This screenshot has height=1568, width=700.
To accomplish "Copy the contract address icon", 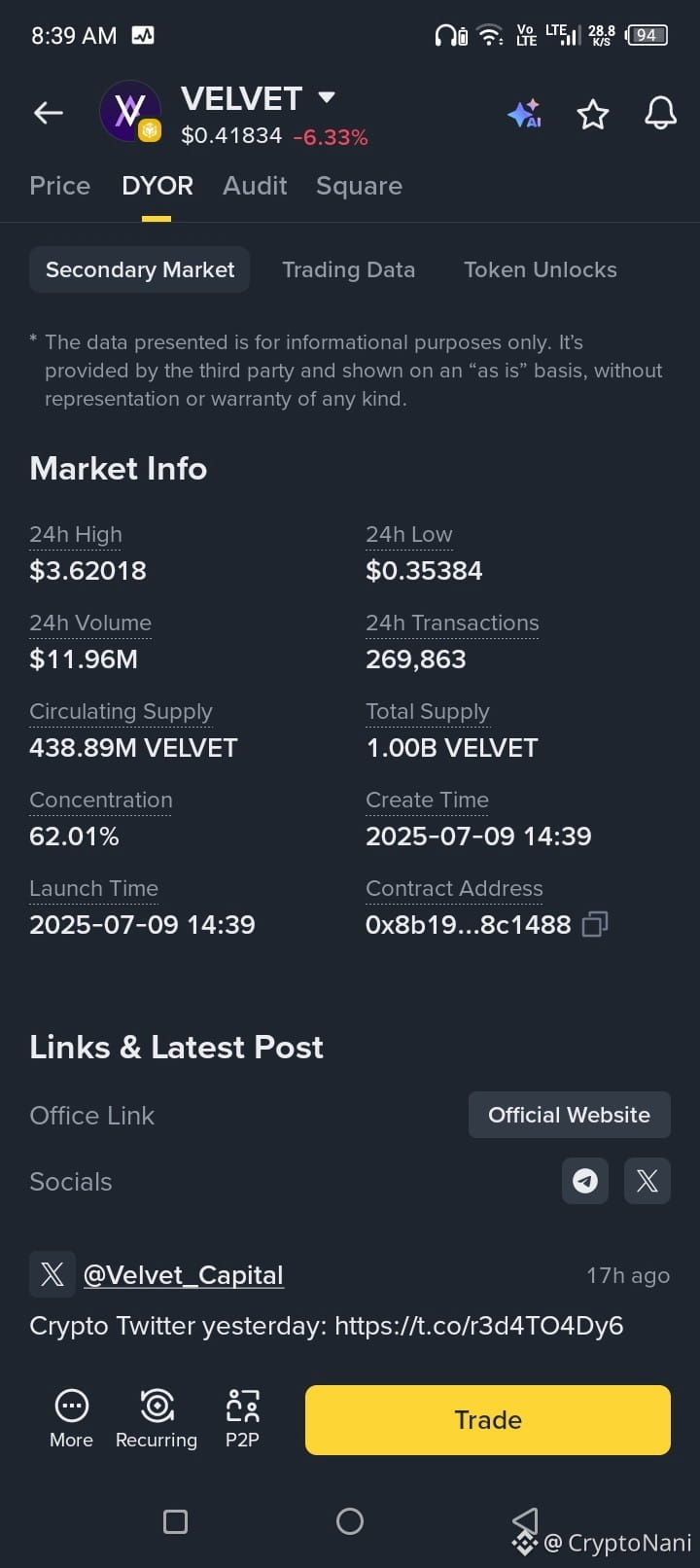I will [x=594, y=924].
